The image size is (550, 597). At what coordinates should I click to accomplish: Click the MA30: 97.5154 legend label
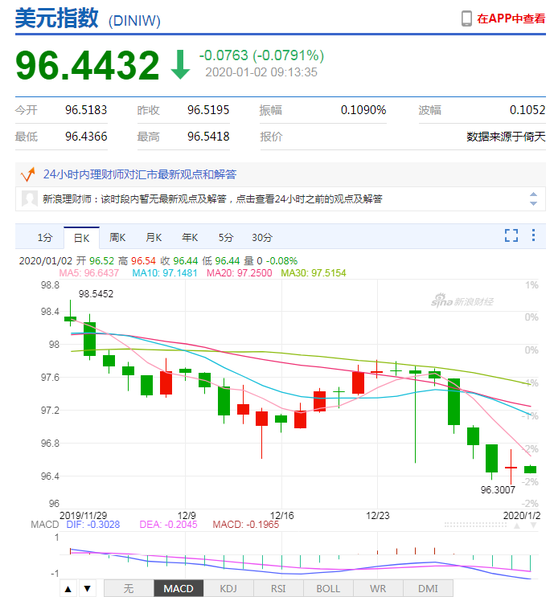point(314,273)
